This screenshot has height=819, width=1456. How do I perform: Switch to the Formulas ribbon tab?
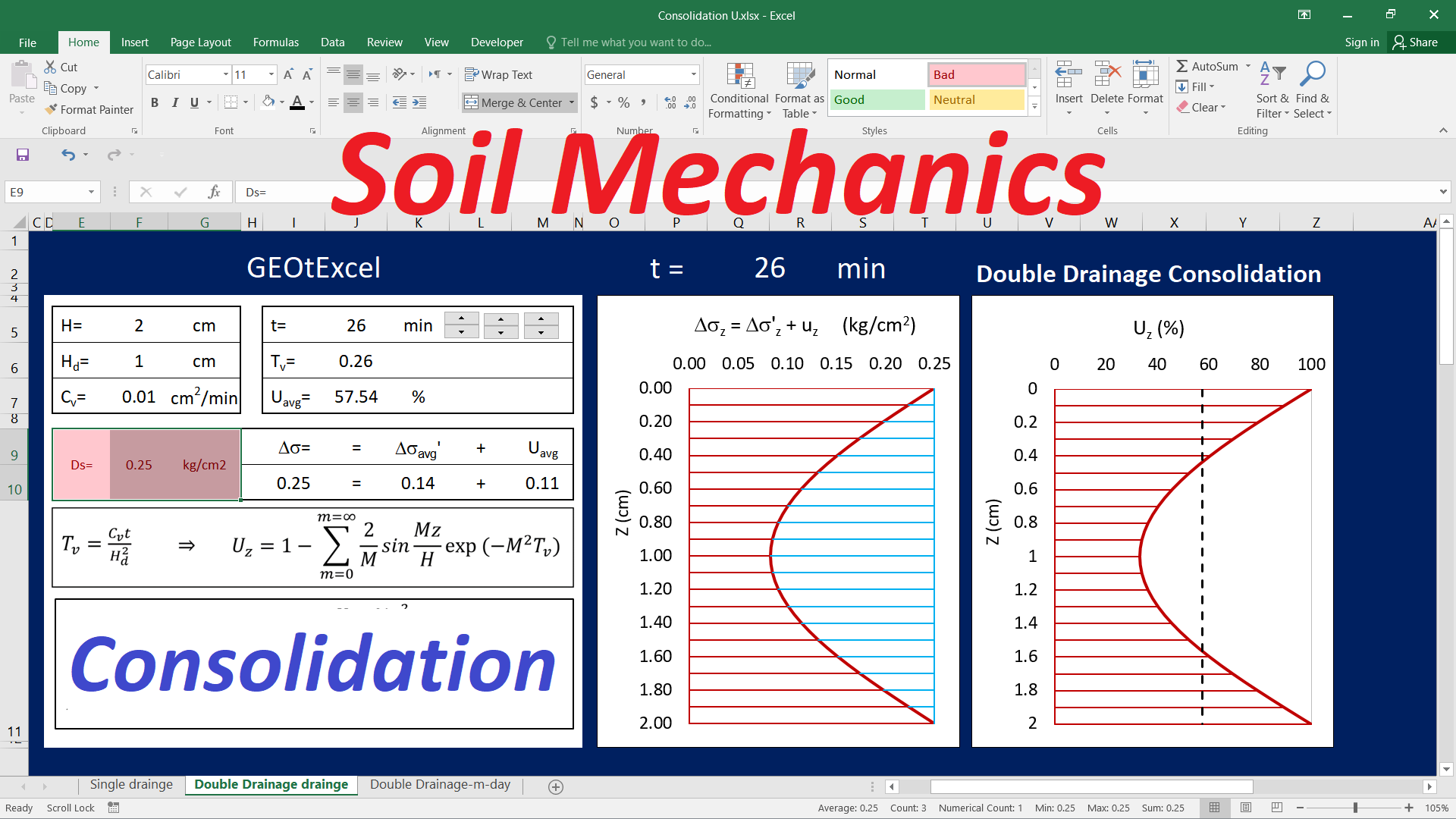(x=276, y=42)
